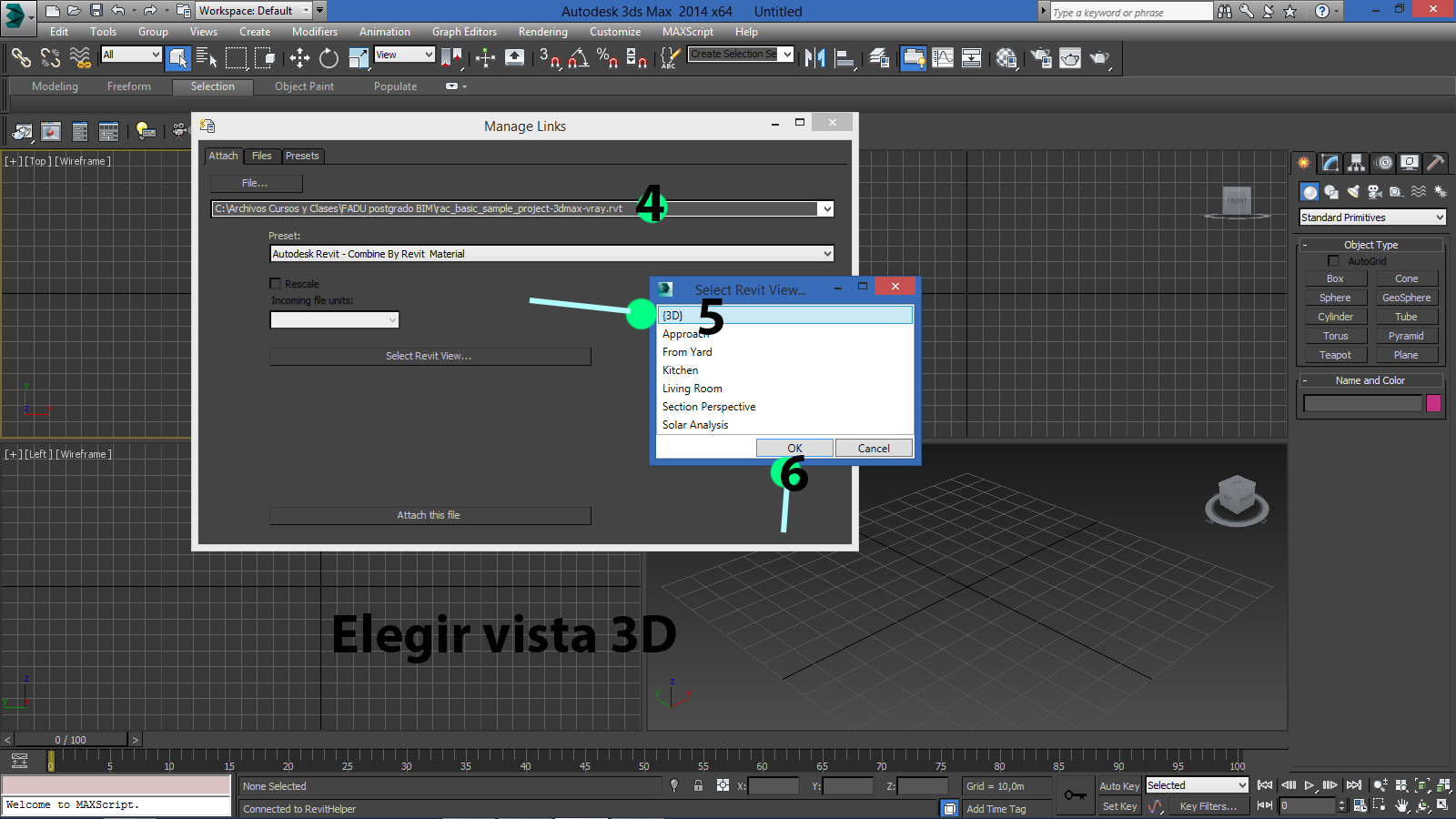Select the Object Paint ribbon tab
Viewport: 1456px width, 819px height.
(x=304, y=86)
